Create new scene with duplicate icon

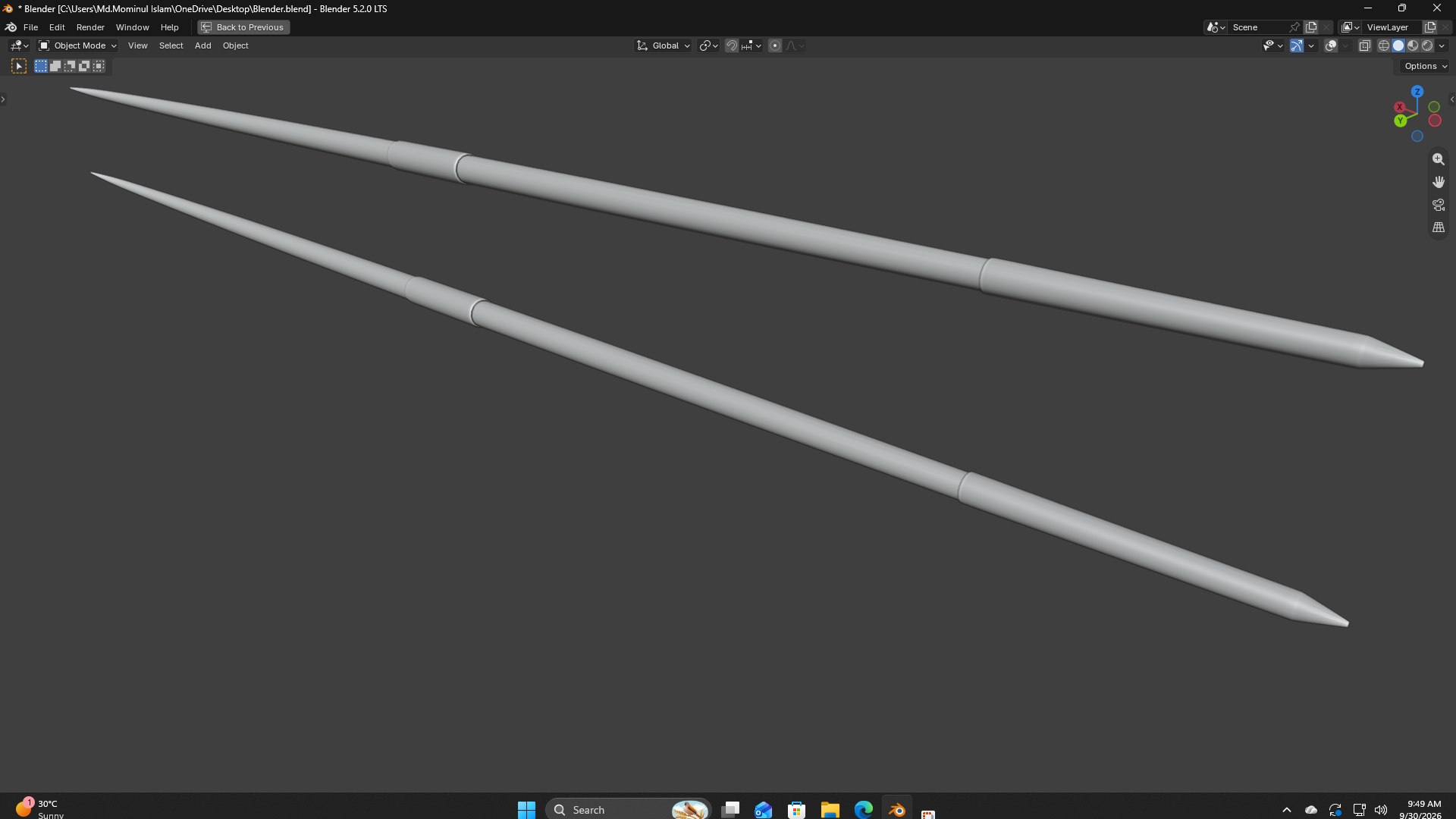[1311, 27]
